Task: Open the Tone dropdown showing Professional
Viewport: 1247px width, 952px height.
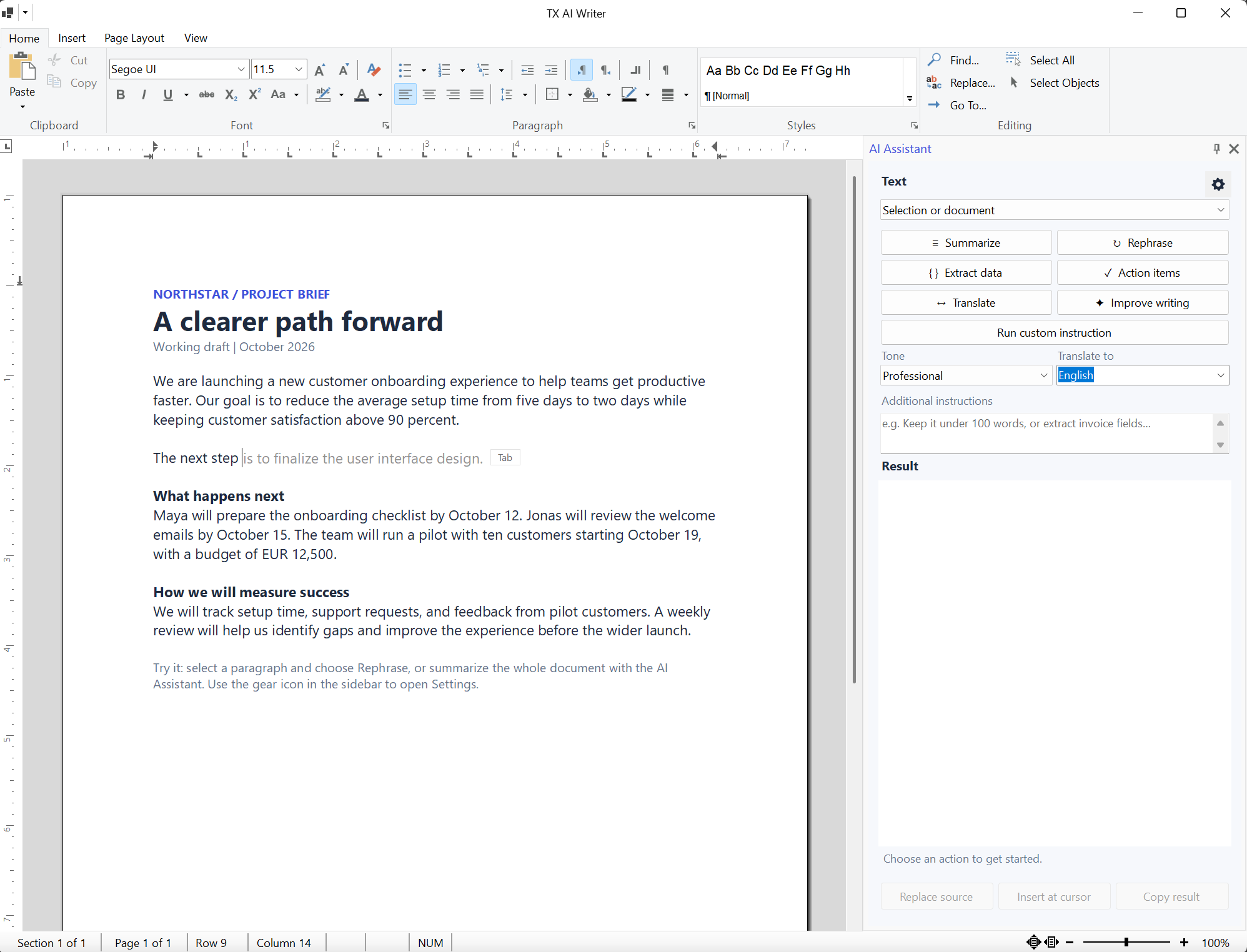Action: (966, 375)
